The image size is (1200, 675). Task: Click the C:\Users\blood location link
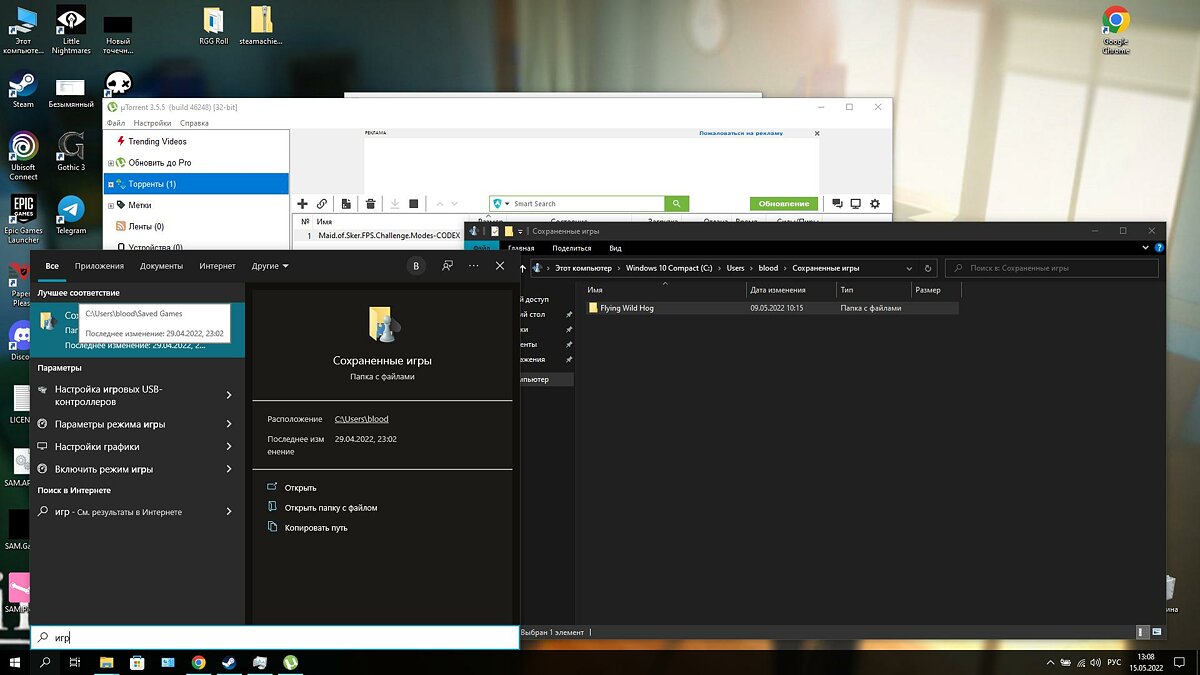361,419
